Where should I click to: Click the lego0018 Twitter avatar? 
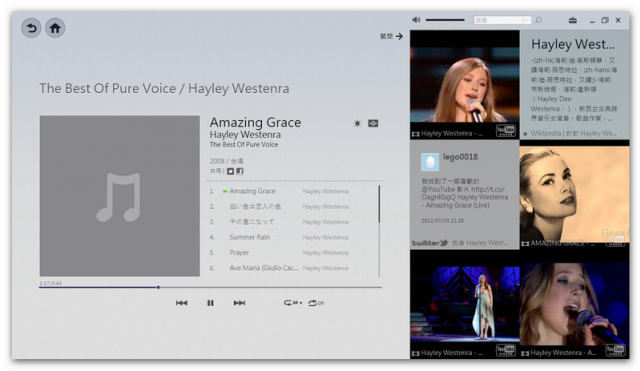[430, 162]
